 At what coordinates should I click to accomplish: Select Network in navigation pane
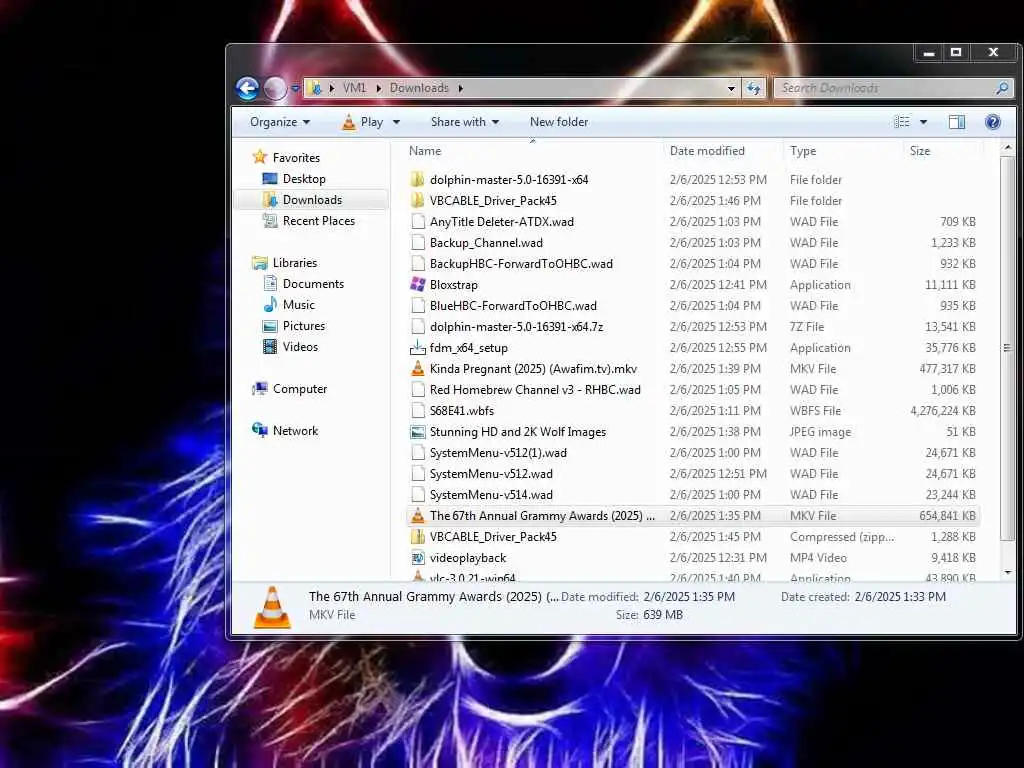click(x=295, y=430)
